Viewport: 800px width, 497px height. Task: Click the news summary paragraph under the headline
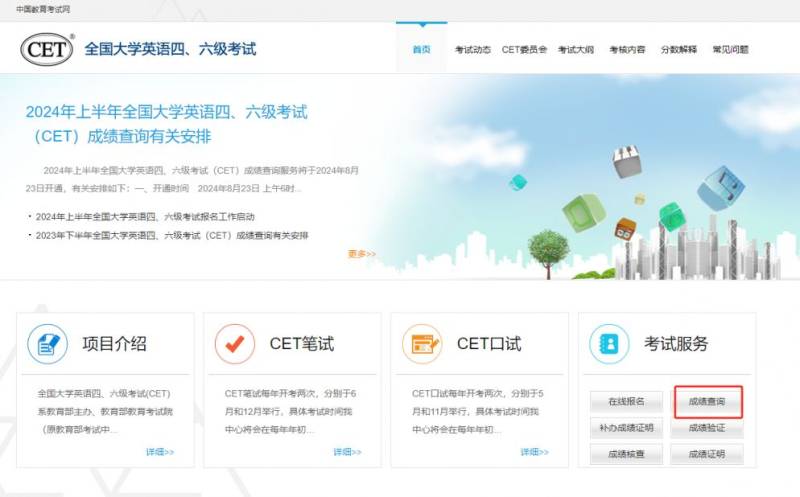(x=192, y=179)
